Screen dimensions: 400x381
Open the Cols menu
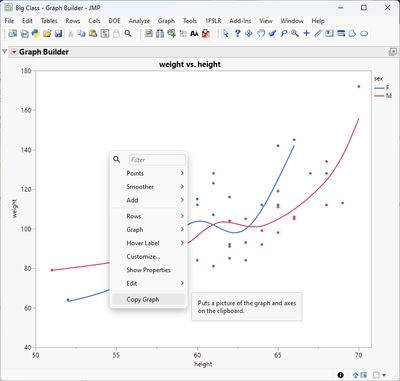(x=94, y=21)
